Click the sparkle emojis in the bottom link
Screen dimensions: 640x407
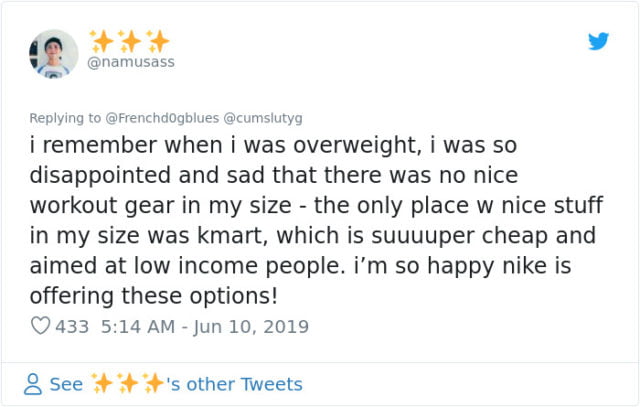130,384
